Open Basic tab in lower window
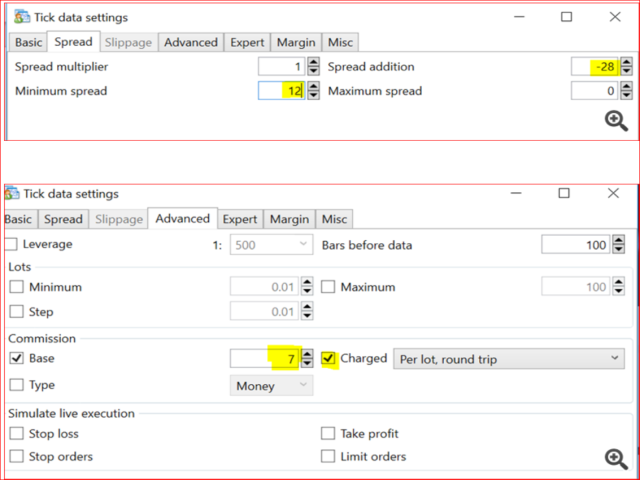 (19, 219)
